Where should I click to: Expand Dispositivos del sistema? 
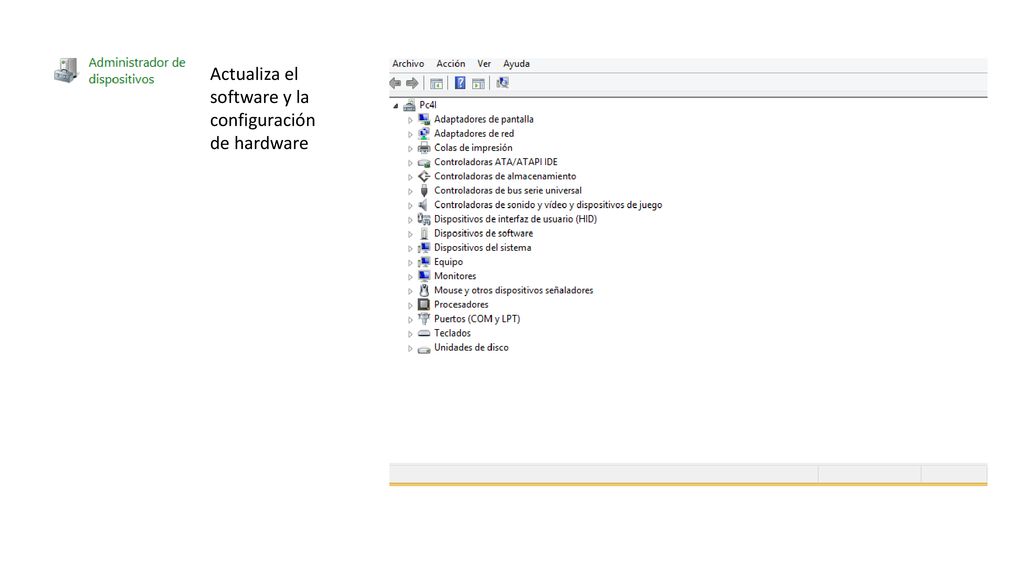410,249
